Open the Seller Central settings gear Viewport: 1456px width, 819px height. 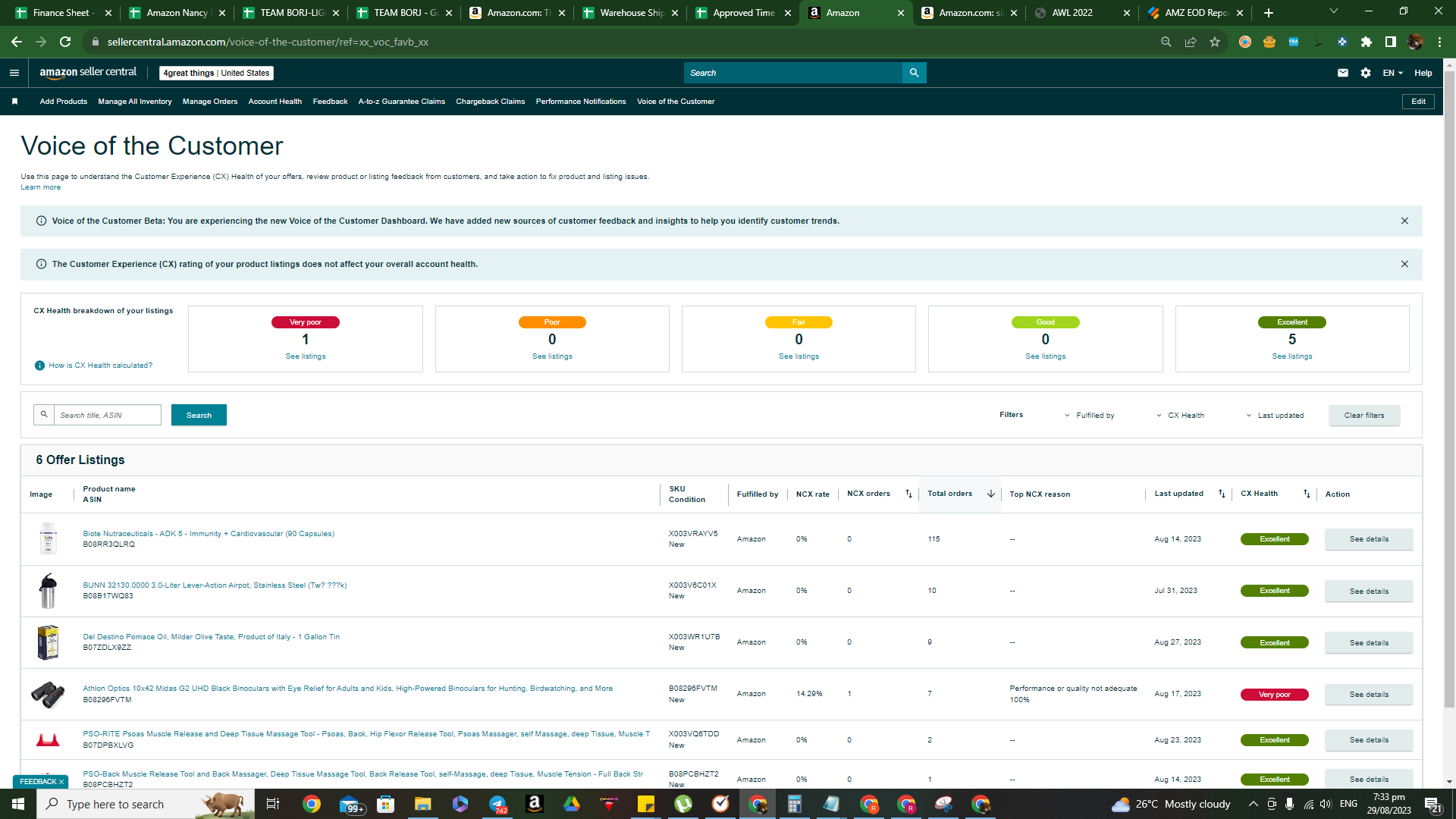(1366, 73)
